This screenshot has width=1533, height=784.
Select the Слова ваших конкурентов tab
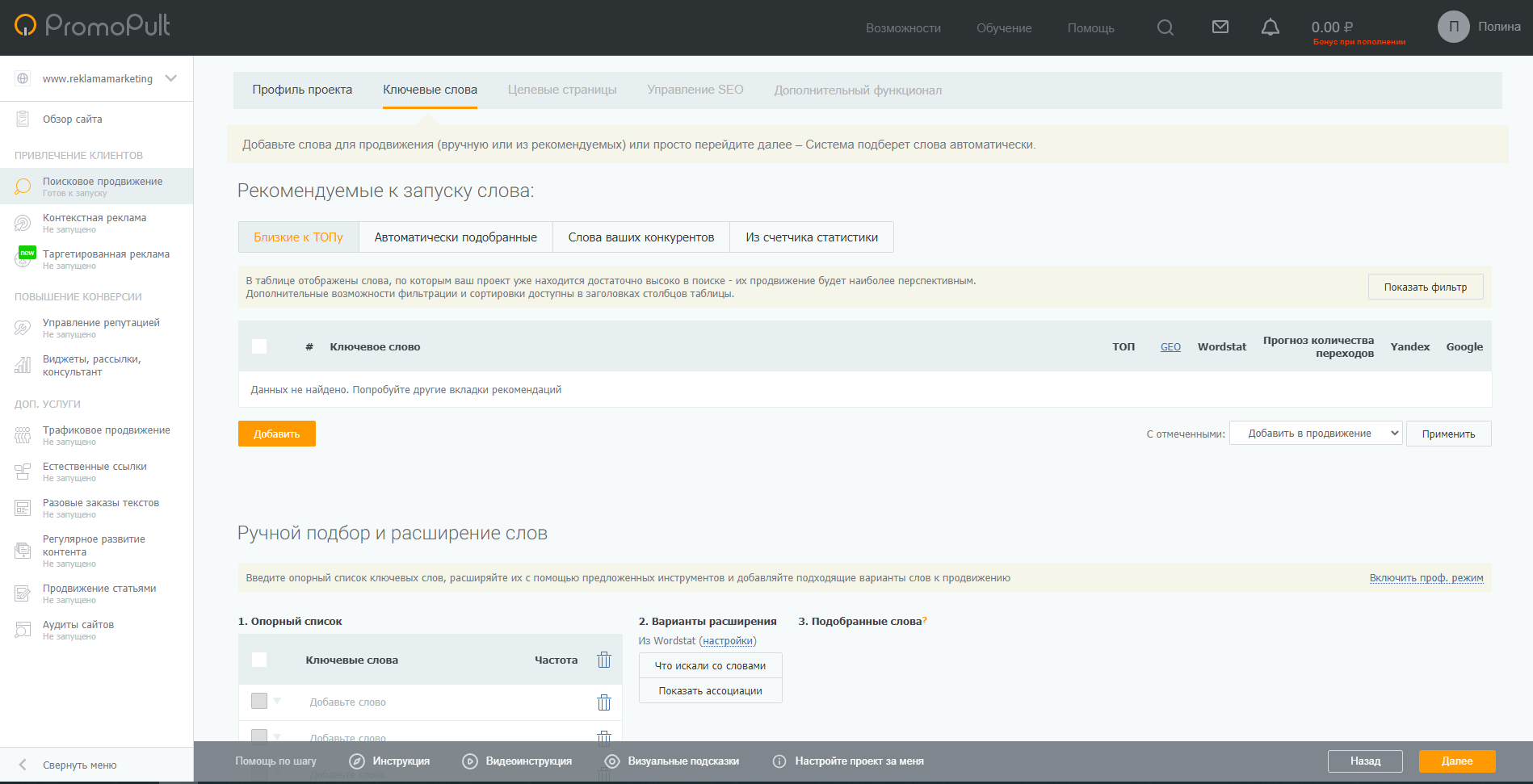coord(641,237)
